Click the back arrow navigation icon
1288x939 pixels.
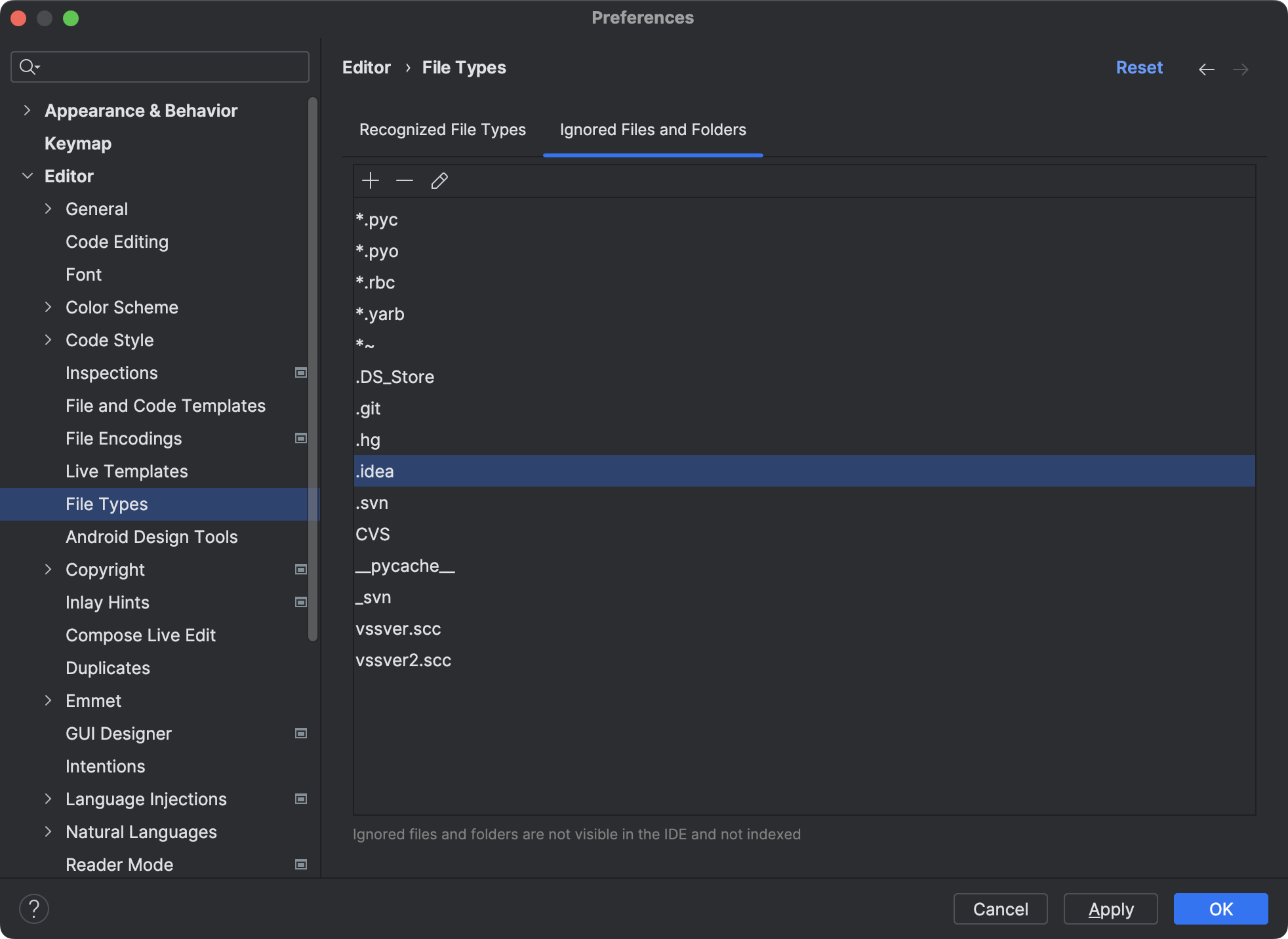1206,69
